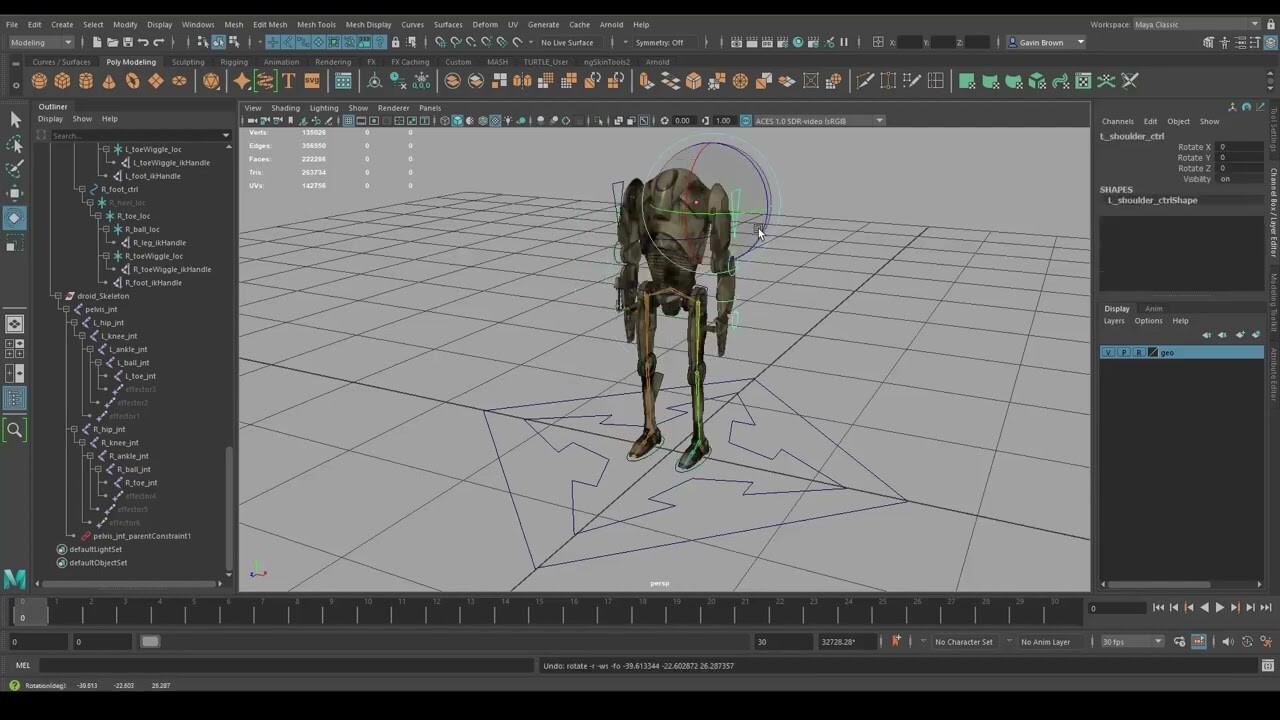Toggle visibility of the geo display layer
The image size is (1280, 720).
click(1107, 352)
